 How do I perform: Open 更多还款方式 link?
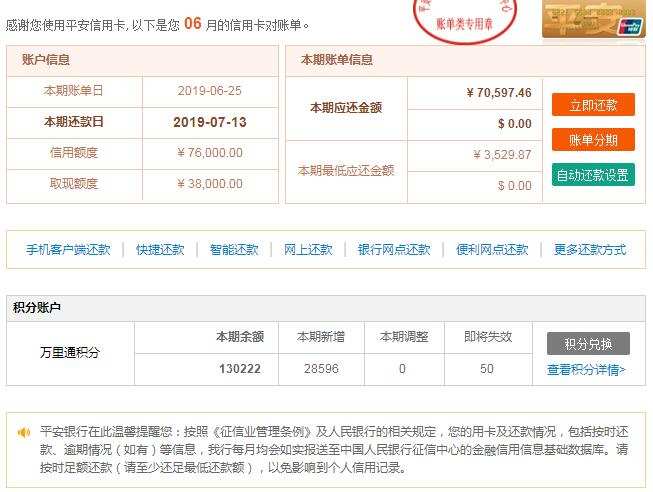click(x=590, y=250)
